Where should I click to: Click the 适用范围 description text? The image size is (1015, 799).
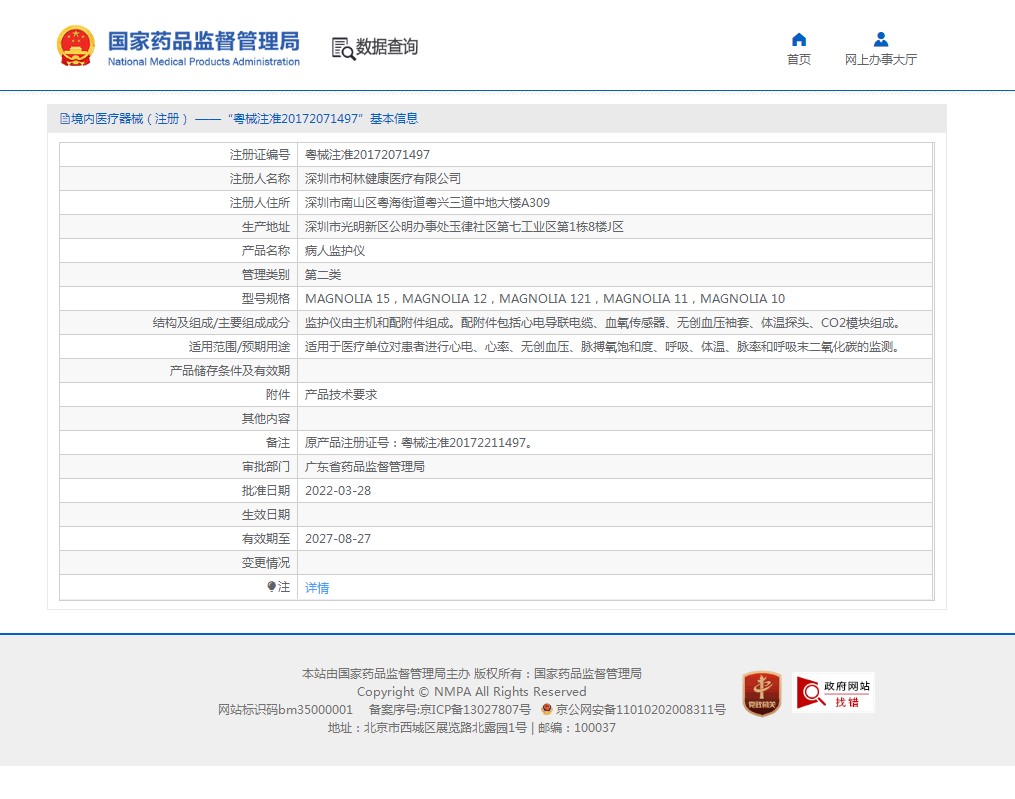tap(603, 346)
